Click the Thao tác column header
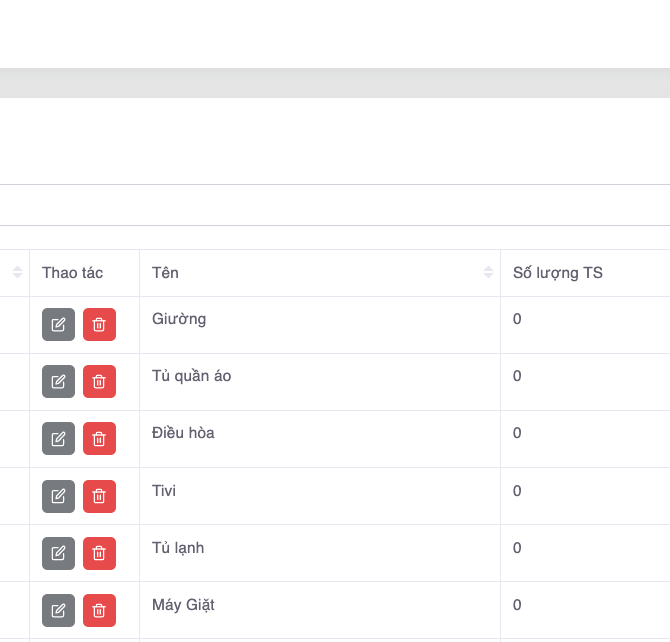Screen dimensions: 670x642 (x=72, y=273)
